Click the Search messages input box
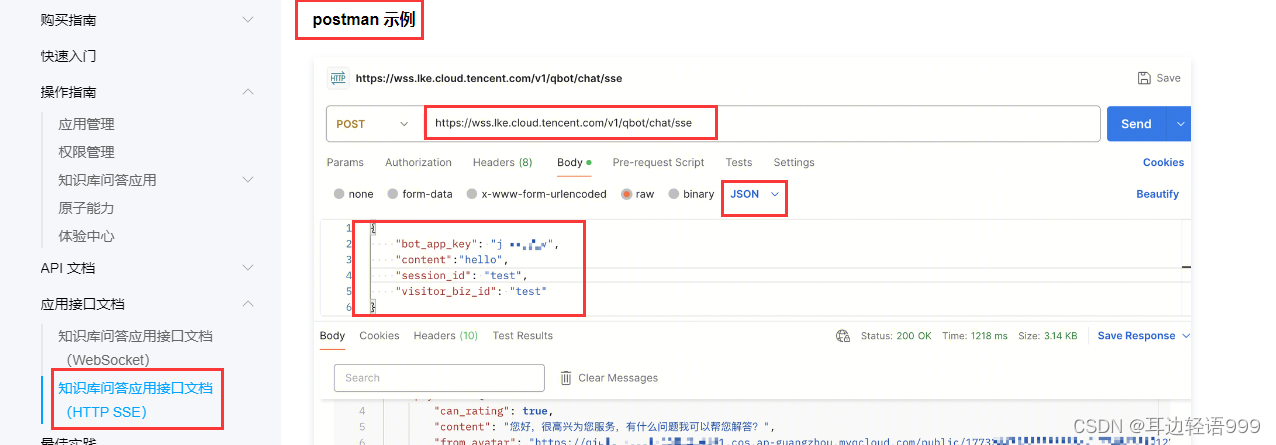Screen dimensions: 1276x445 coord(439,378)
